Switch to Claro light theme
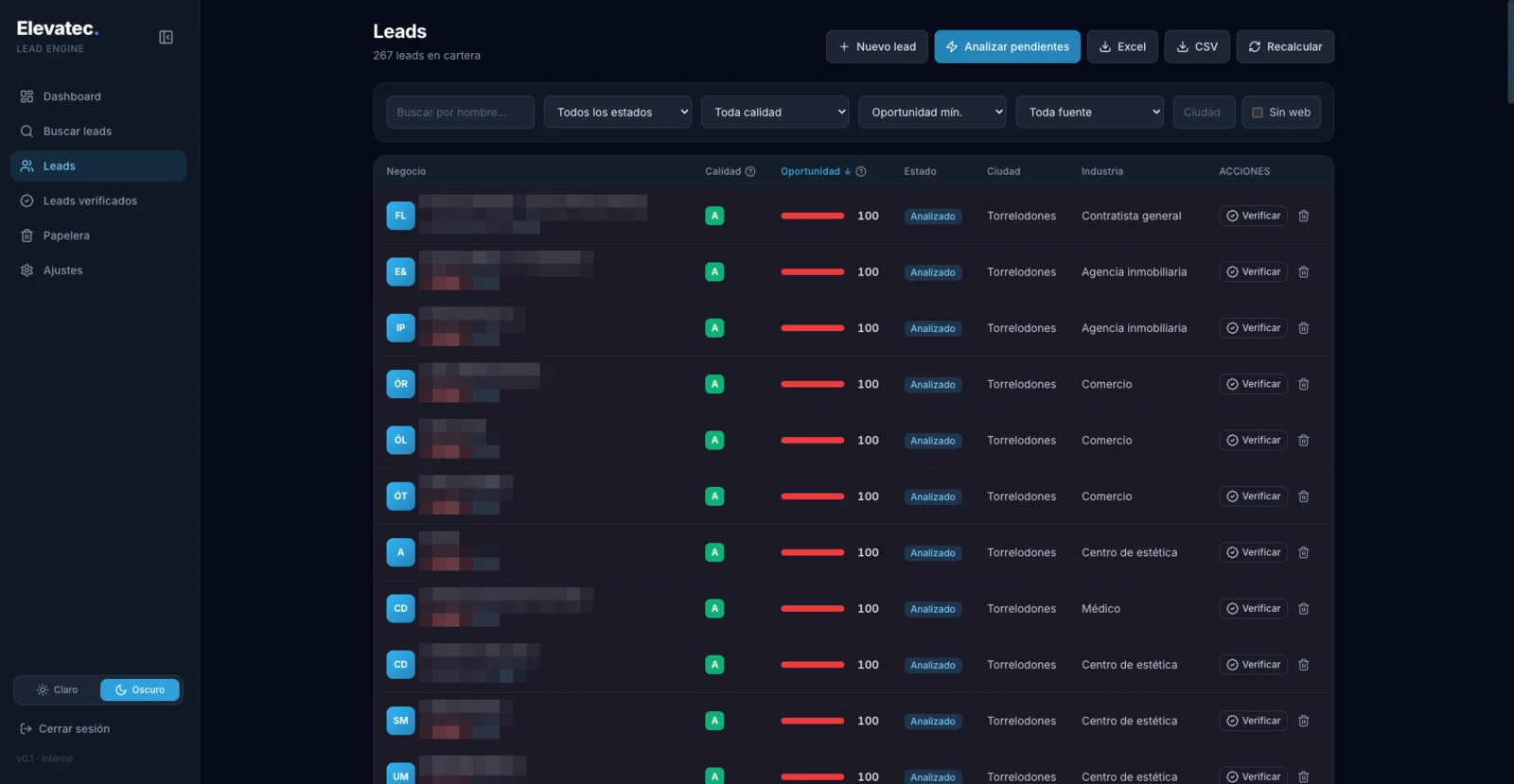Viewport: 1514px width, 784px height. click(58, 689)
